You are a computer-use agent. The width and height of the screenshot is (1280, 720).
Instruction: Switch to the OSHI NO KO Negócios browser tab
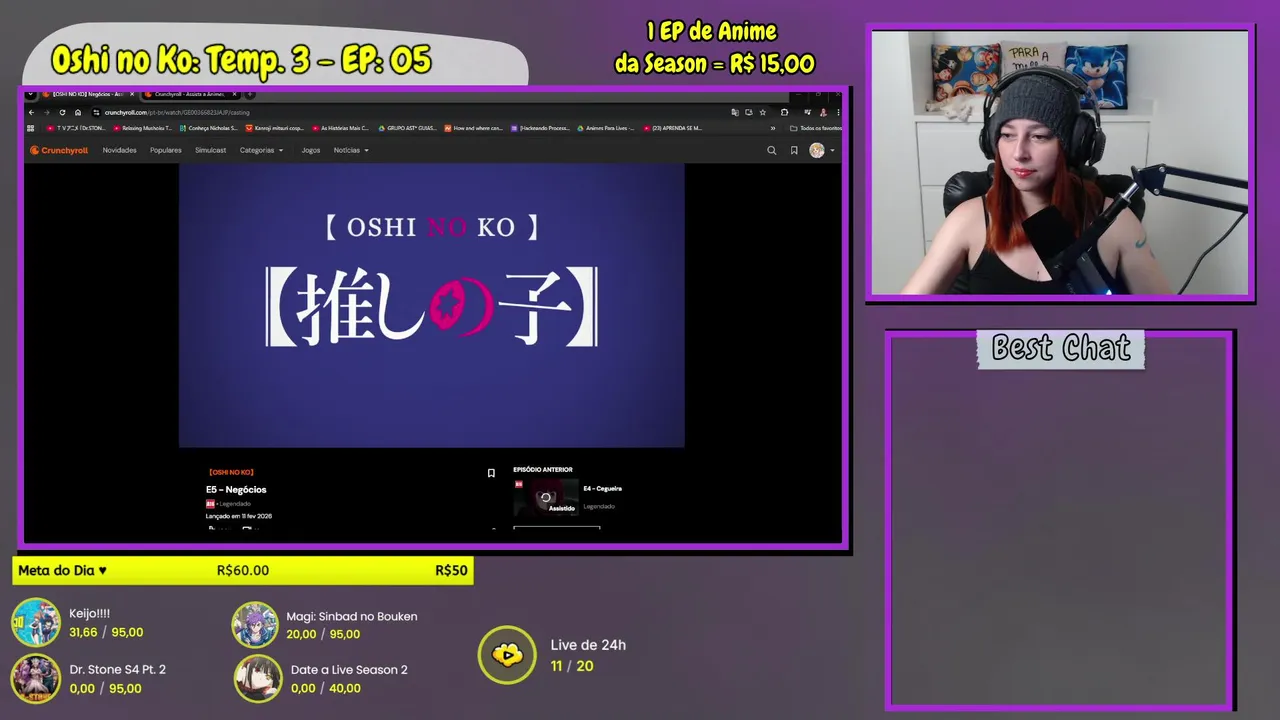point(88,94)
